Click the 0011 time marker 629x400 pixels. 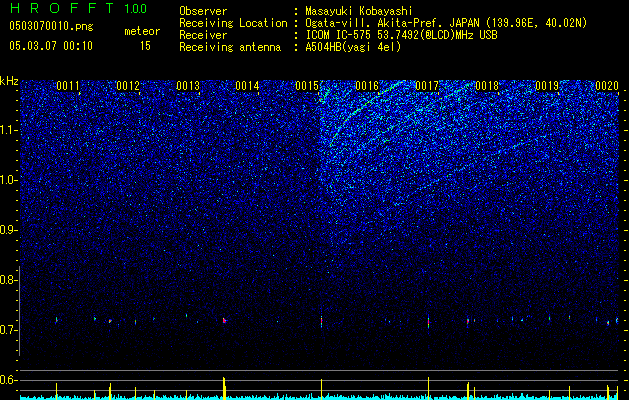tap(68, 86)
